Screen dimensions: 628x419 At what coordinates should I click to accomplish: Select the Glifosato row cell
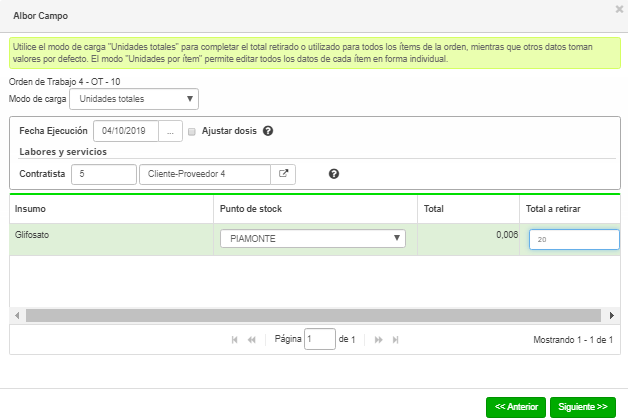tap(111, 240)
